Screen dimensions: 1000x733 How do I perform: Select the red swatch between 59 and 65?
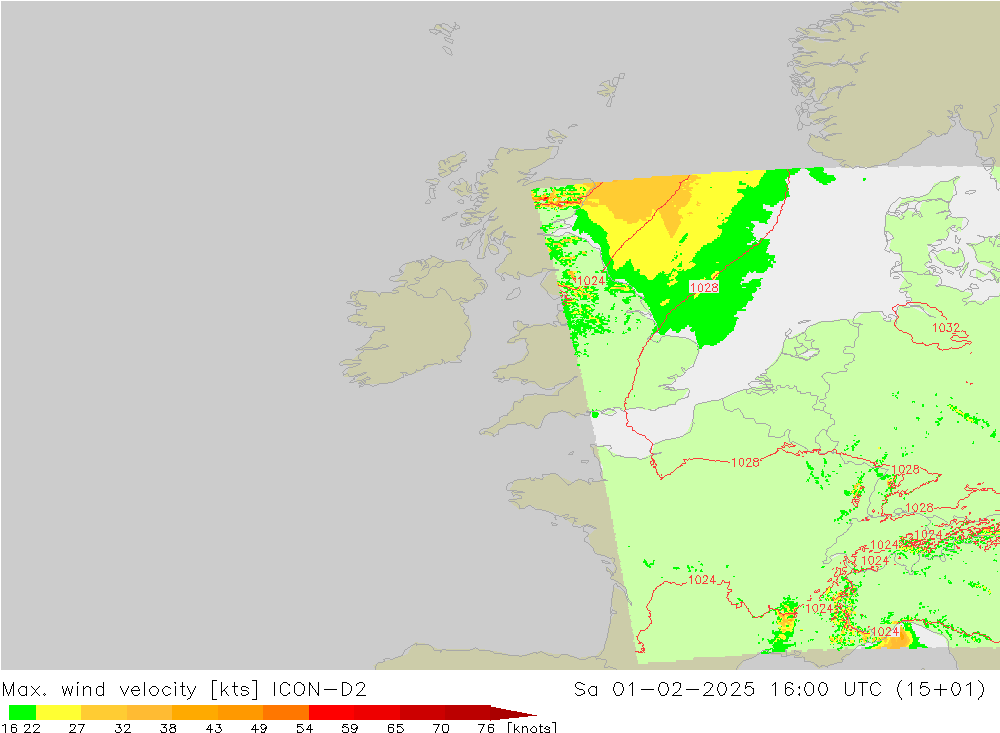point(377,713)
